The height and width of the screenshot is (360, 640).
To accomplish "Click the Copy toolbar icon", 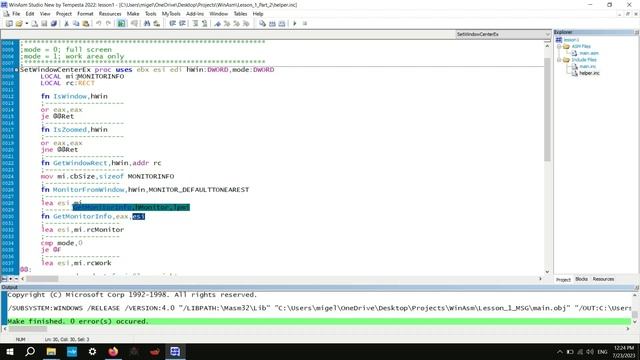I will 76,24.
